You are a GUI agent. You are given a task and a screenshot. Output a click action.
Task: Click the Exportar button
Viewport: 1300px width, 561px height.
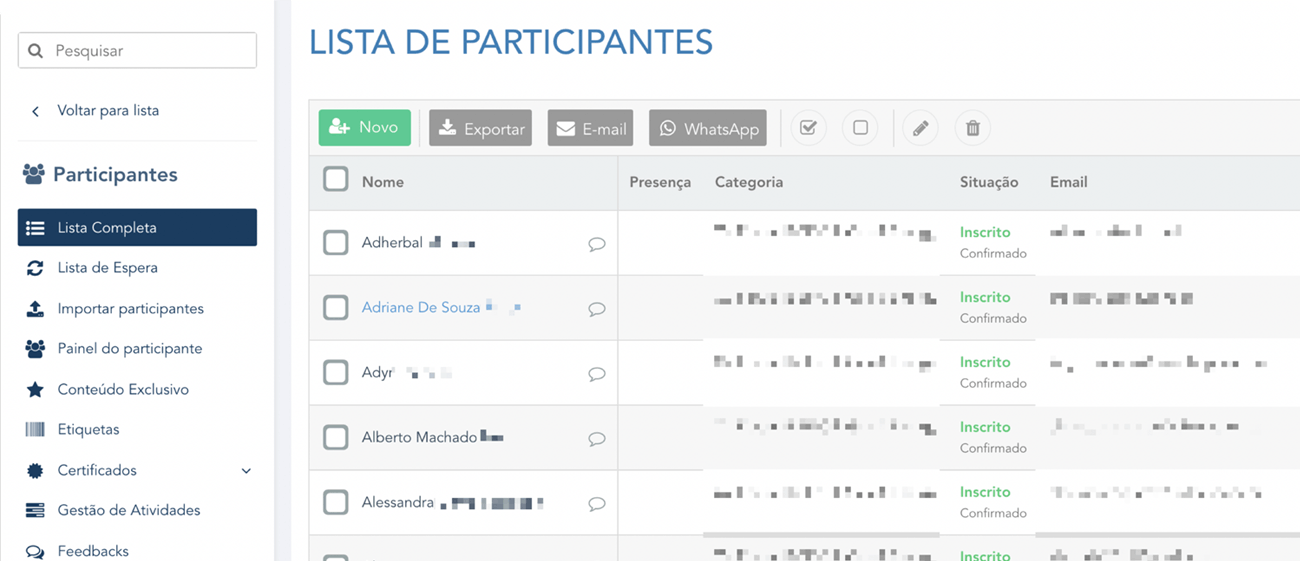point(480,128)
